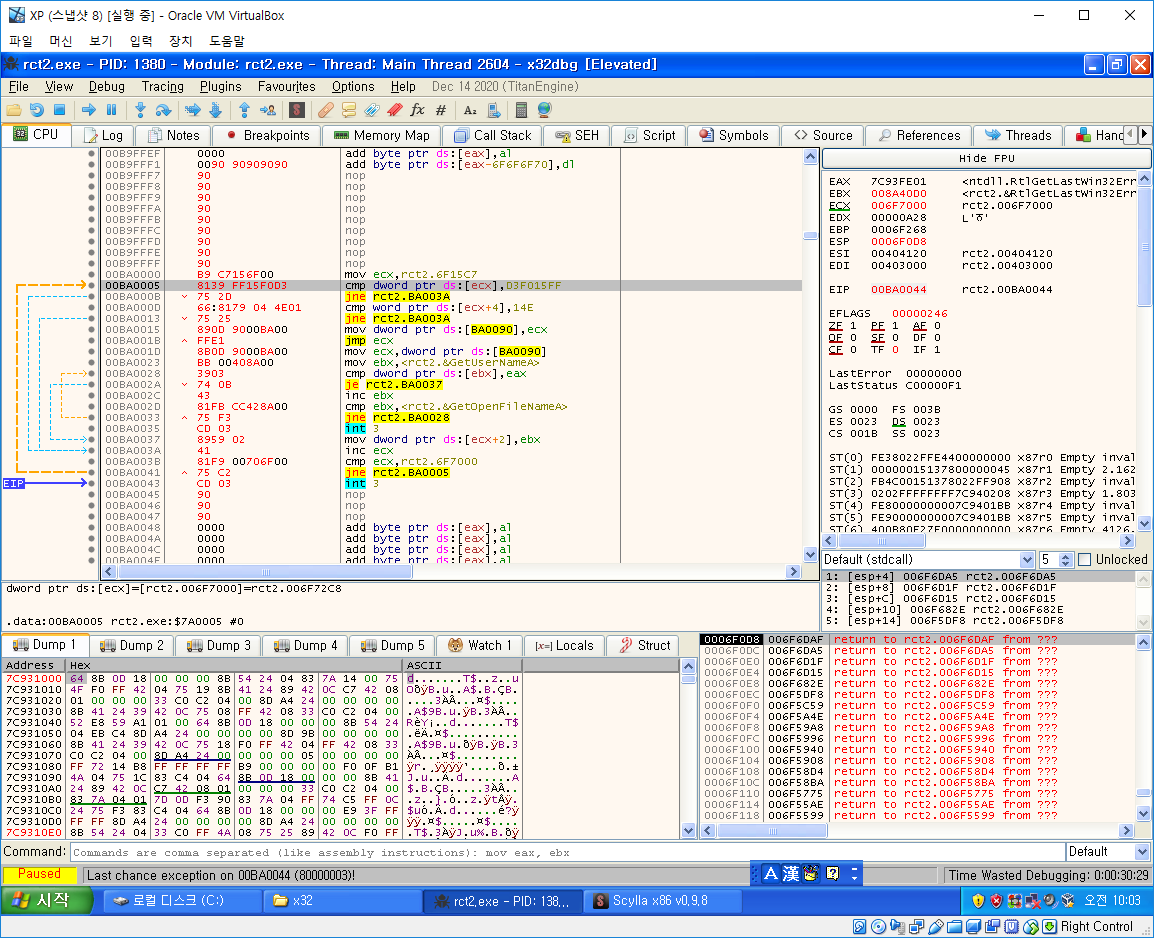Open the Variables hash icon

441,110
